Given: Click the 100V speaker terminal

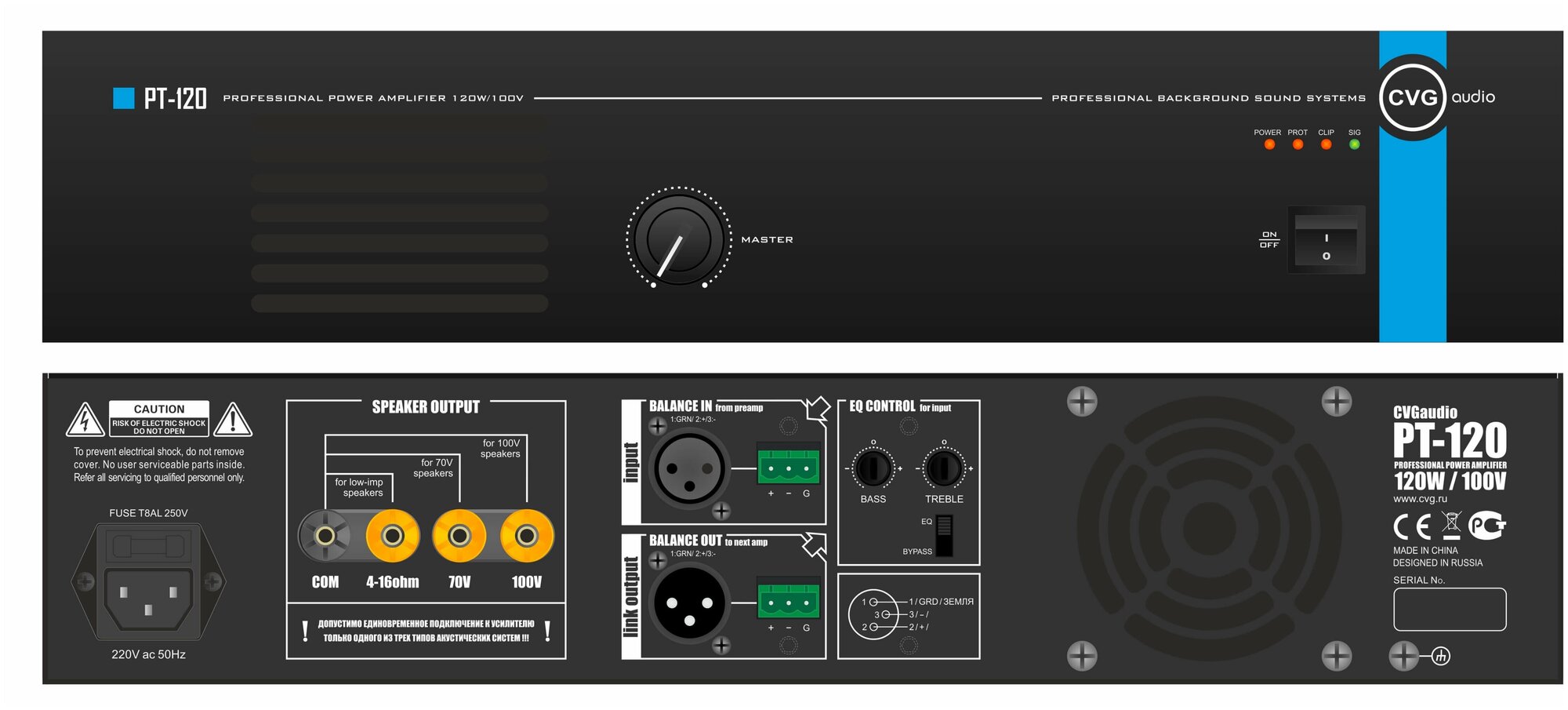Looking at the screenshot, I should pyautogui.click(x=527, y=536).
